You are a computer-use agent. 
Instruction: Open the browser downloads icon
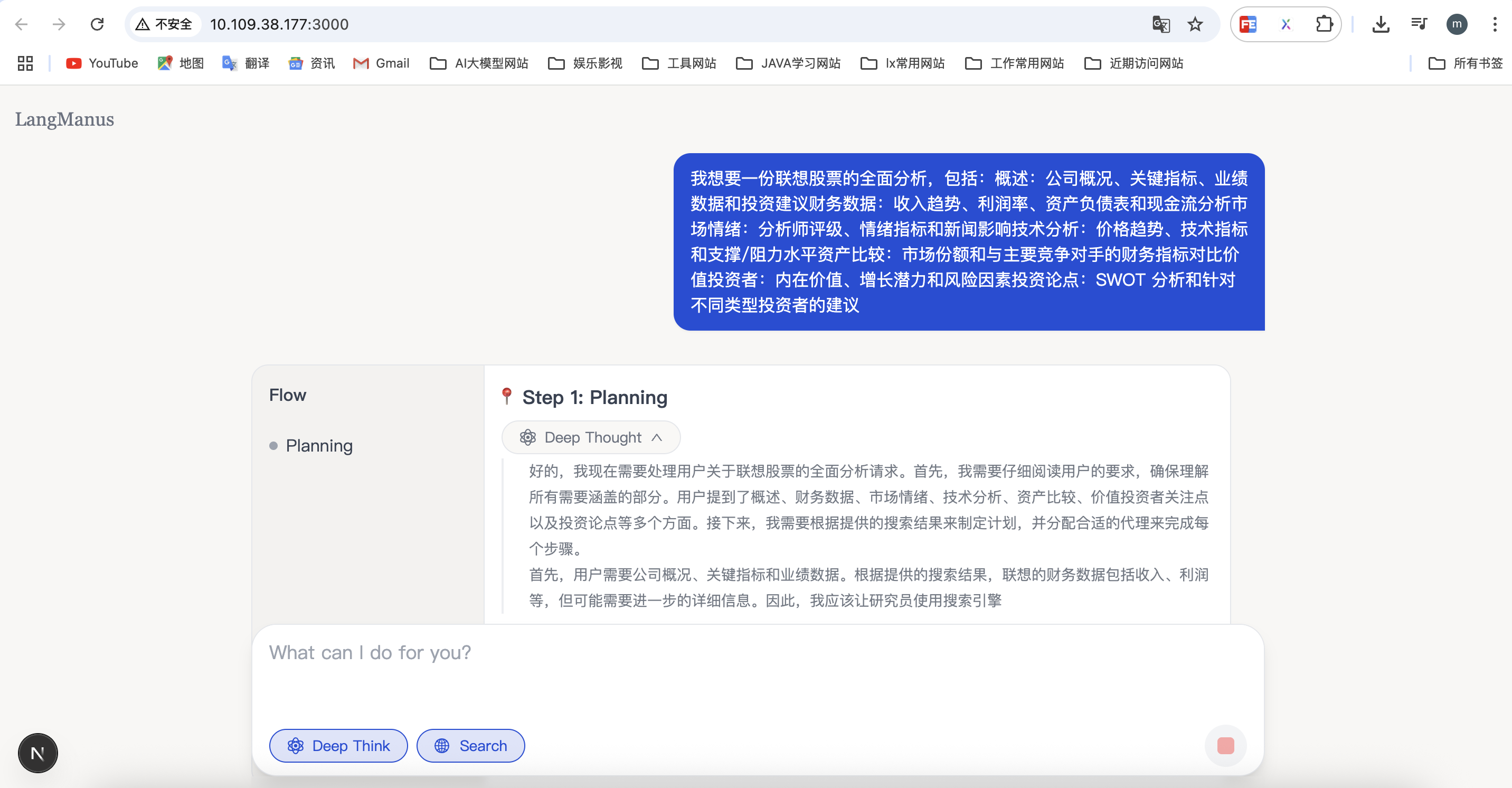1381,24
